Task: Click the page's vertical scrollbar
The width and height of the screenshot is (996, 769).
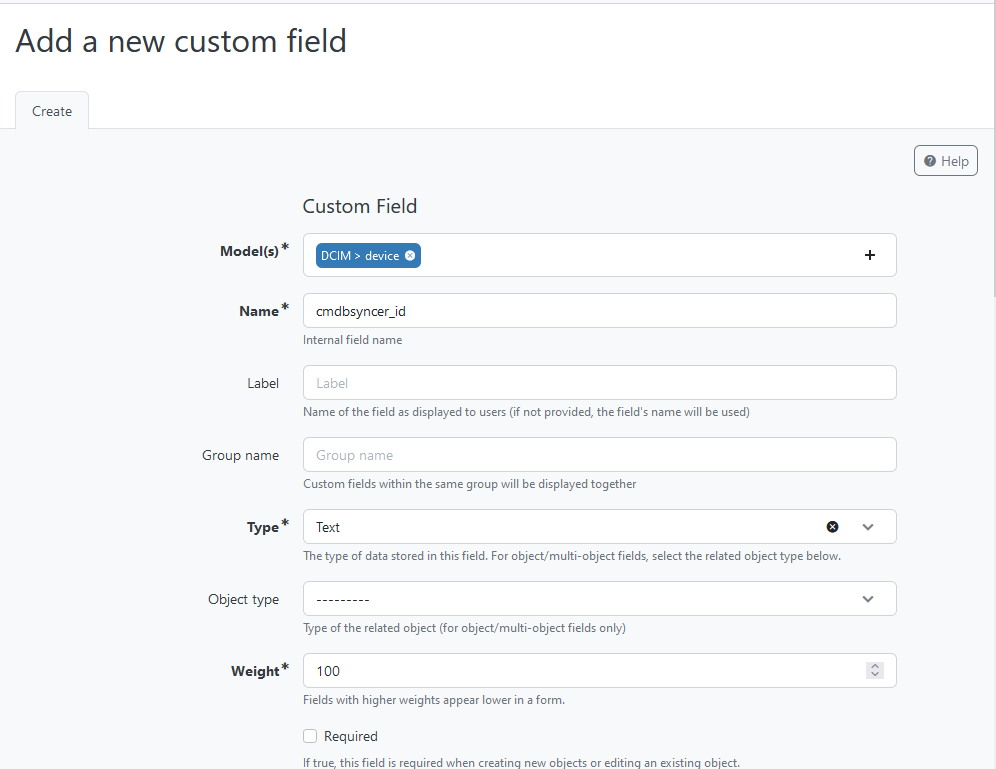Action: (992, 150)
